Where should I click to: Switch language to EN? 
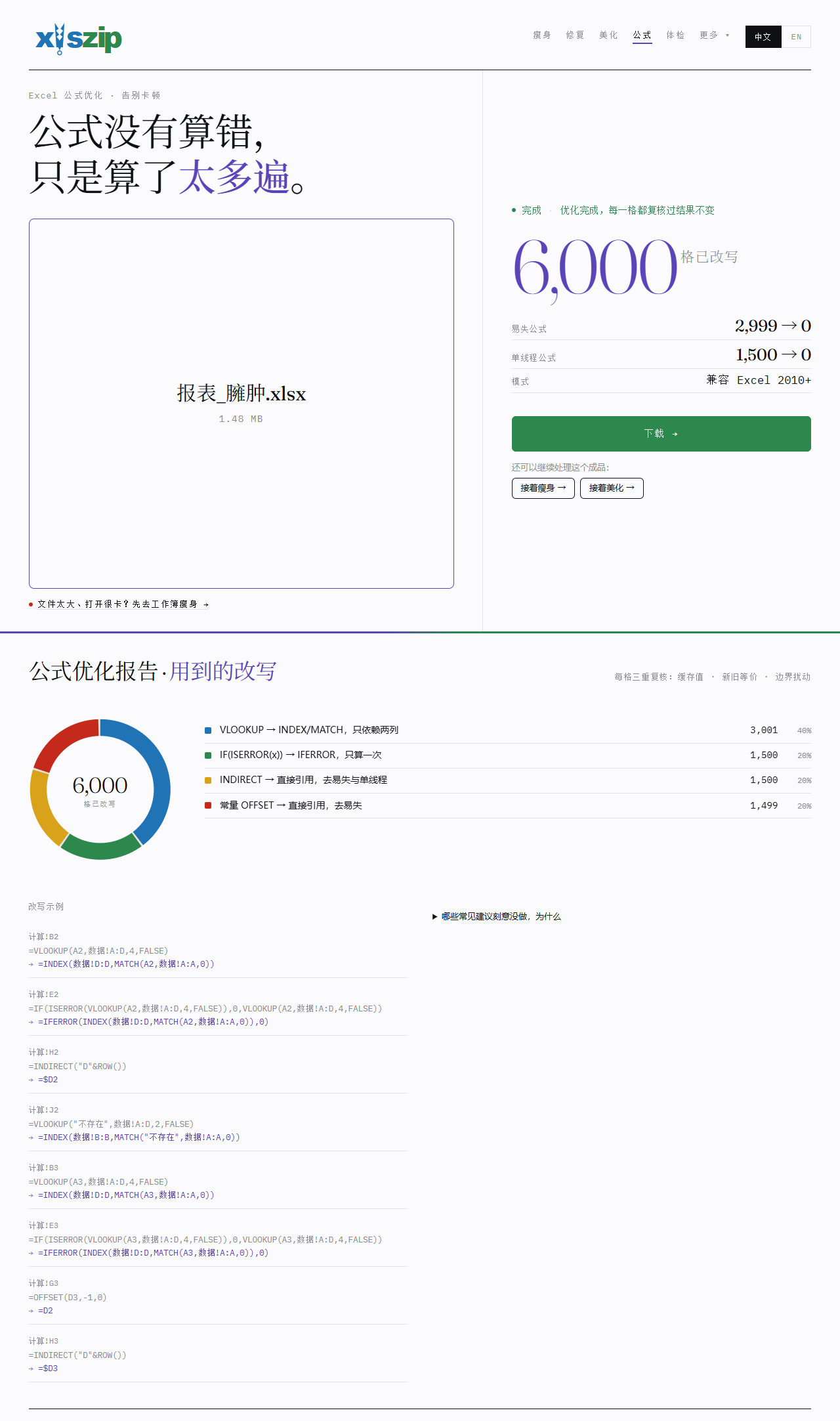coord(796,37)
